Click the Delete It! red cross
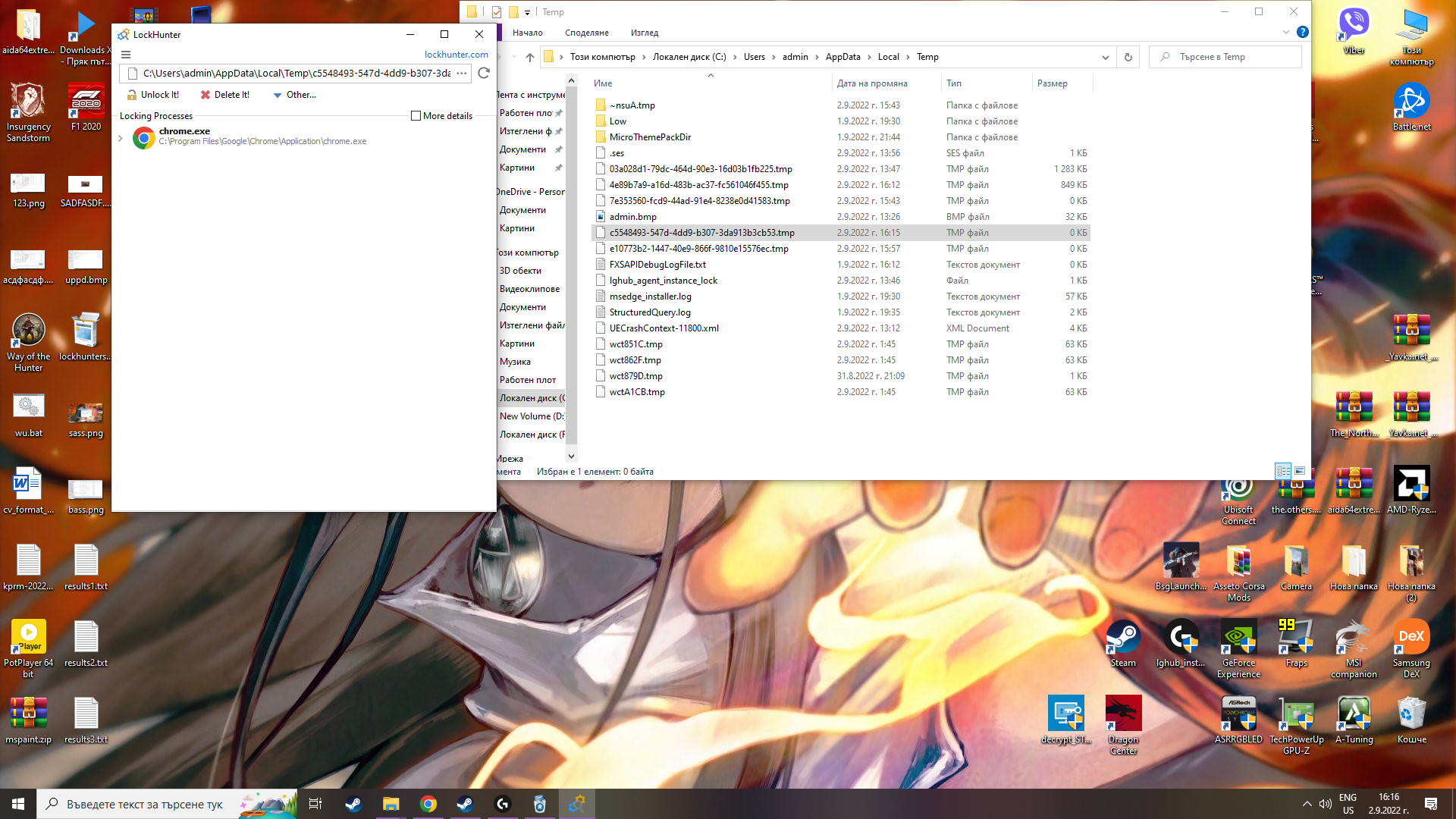 205,95
